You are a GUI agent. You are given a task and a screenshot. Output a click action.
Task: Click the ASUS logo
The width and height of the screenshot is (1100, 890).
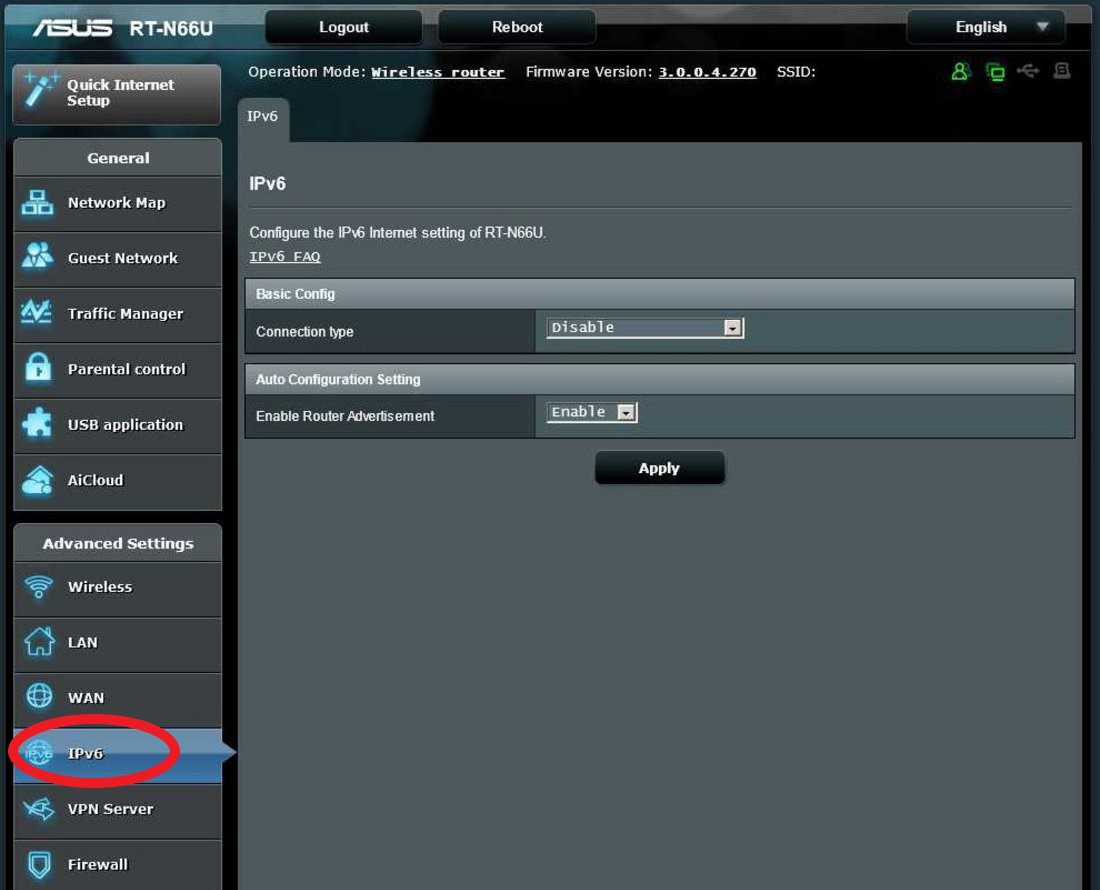point(72,27)
